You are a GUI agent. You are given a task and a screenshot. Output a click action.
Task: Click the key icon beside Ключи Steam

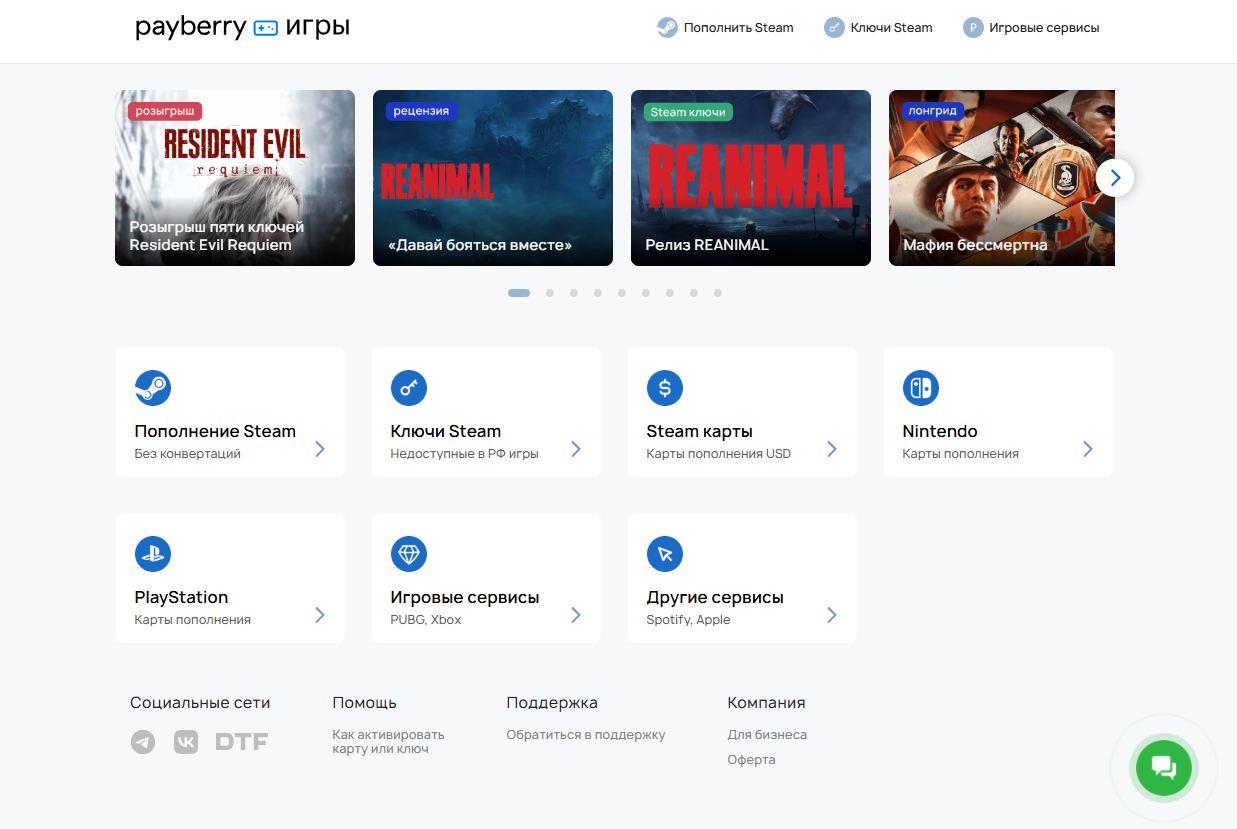[x=834, y=28]
